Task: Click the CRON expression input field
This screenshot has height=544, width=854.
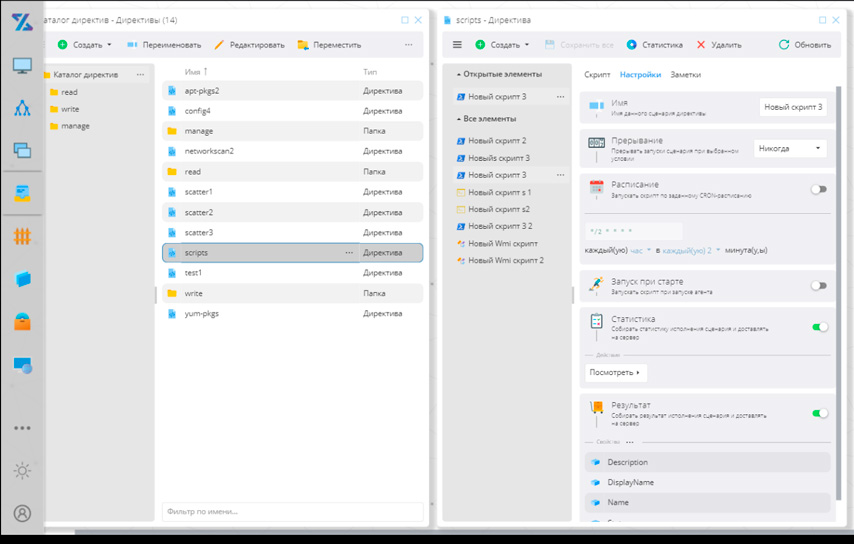Action: point(633,231)
